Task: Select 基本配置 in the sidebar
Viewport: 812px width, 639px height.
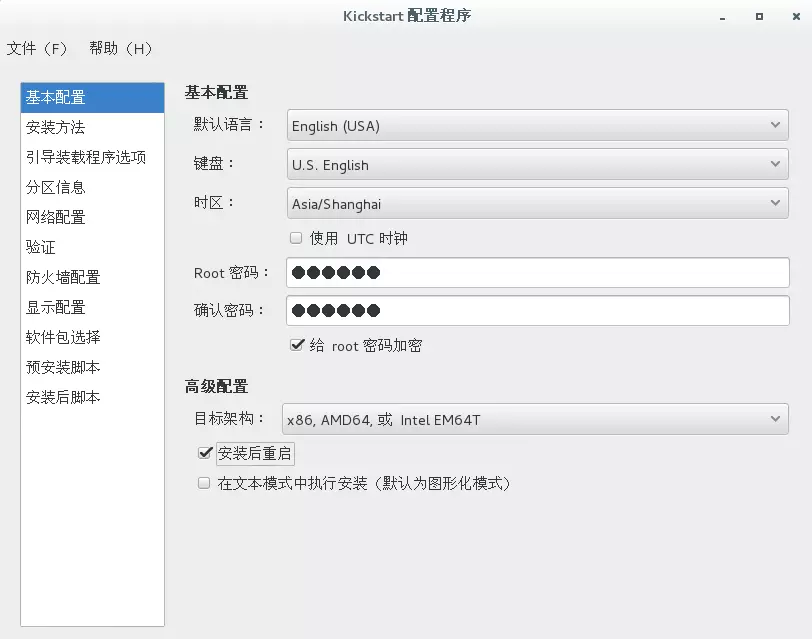Action: coord(93,97)
